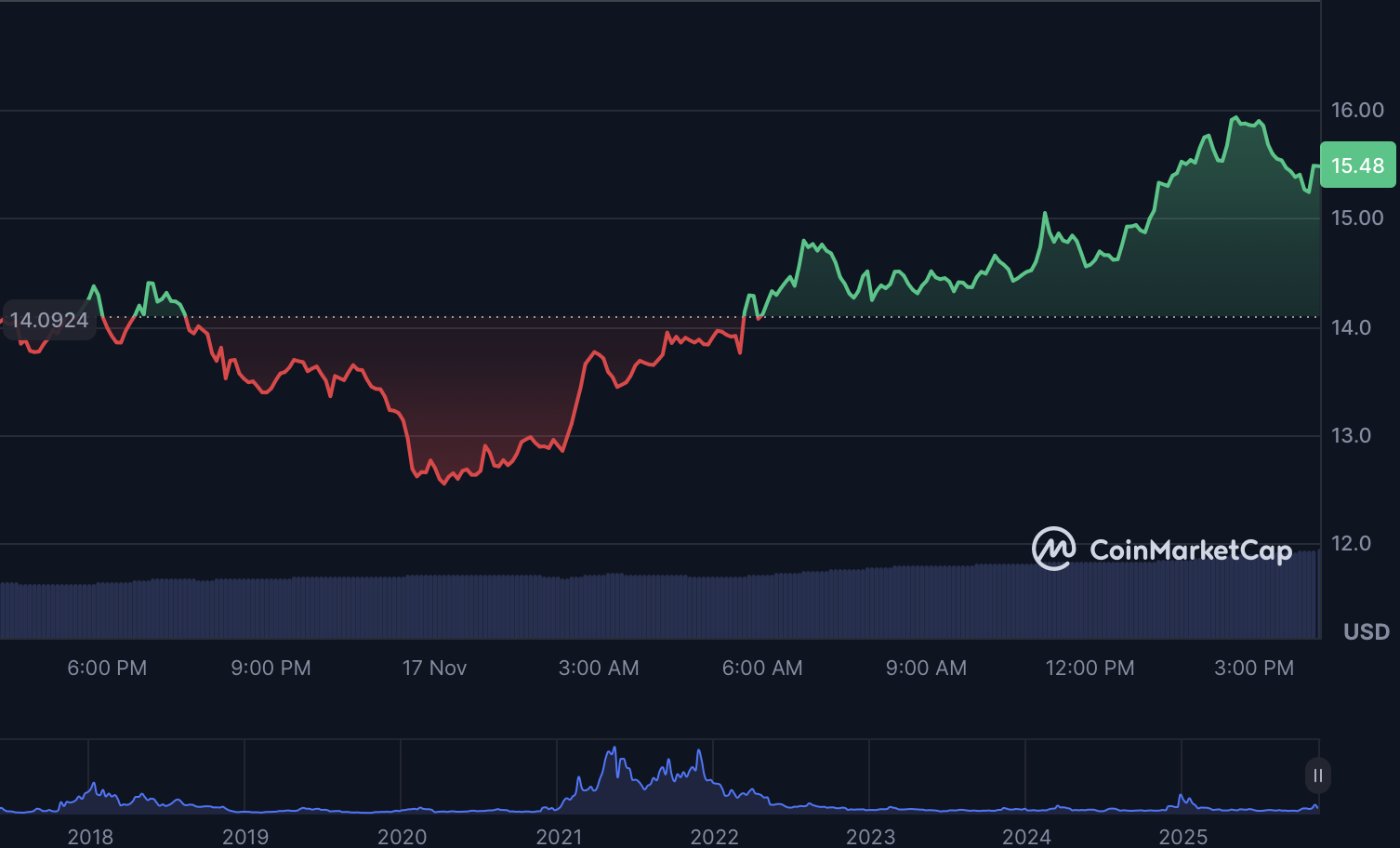This screenshot has width=1400, height=848.
Task: Click the 13.0 price axis label
Action: coord(1351,435)
